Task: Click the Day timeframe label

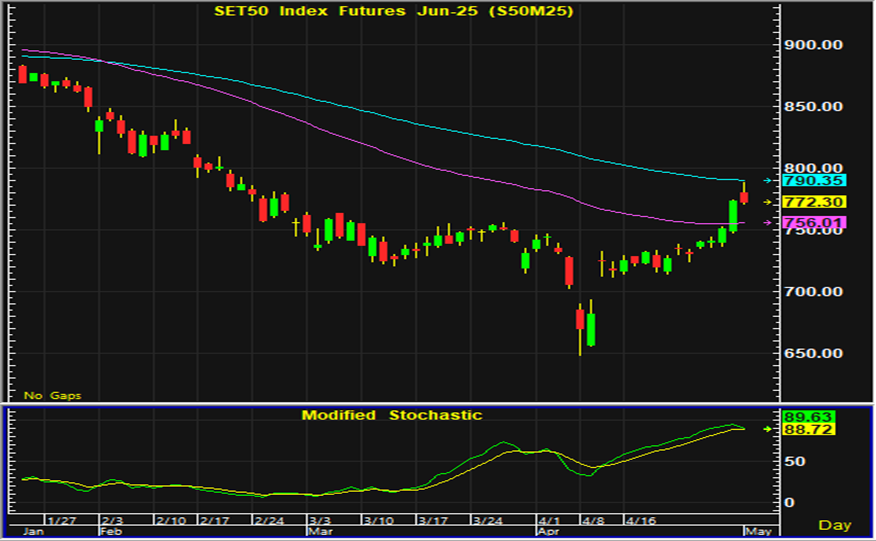Action: (835, 525)
